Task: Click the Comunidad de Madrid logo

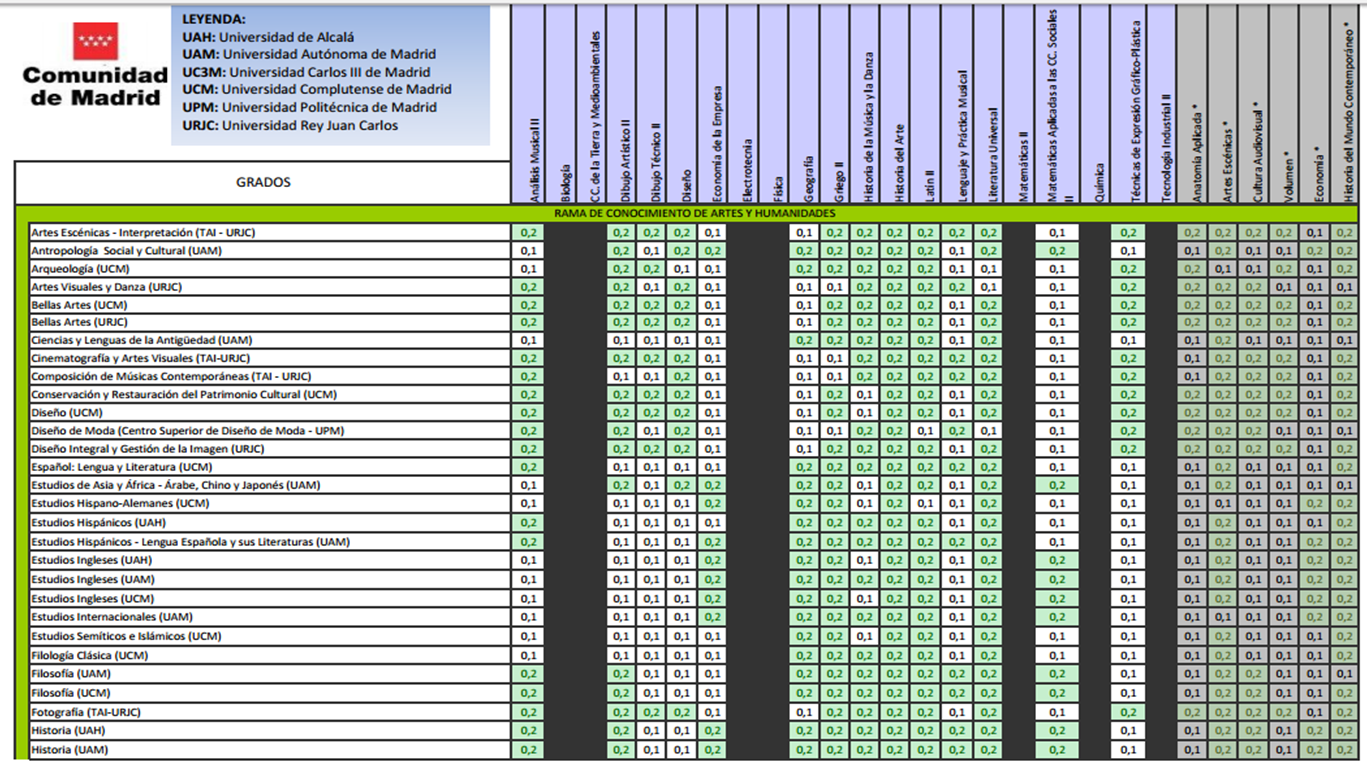Action: (95, 67)
